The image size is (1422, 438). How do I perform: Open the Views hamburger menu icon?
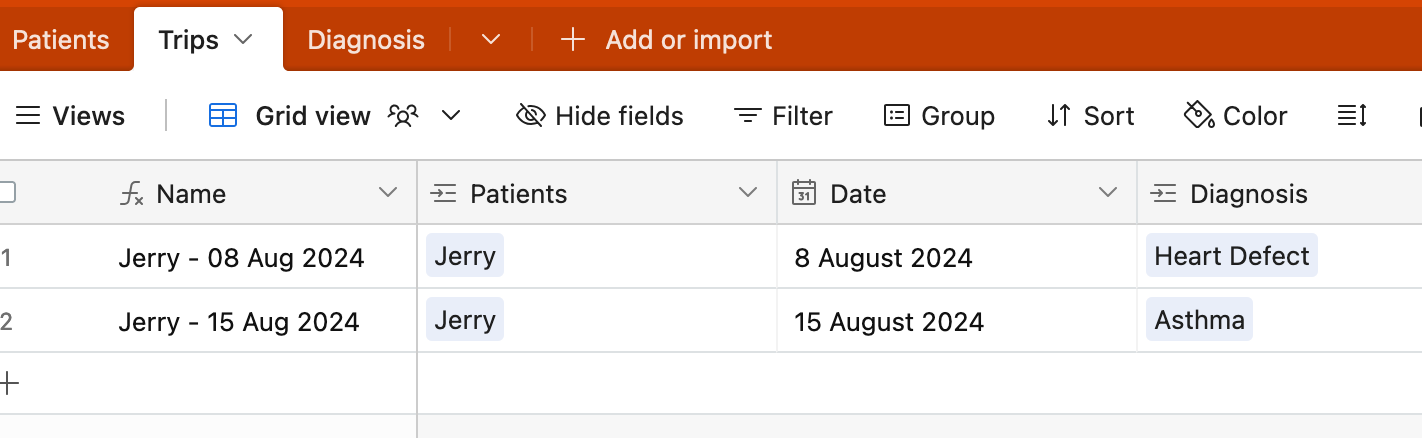[x=28, y=117]
